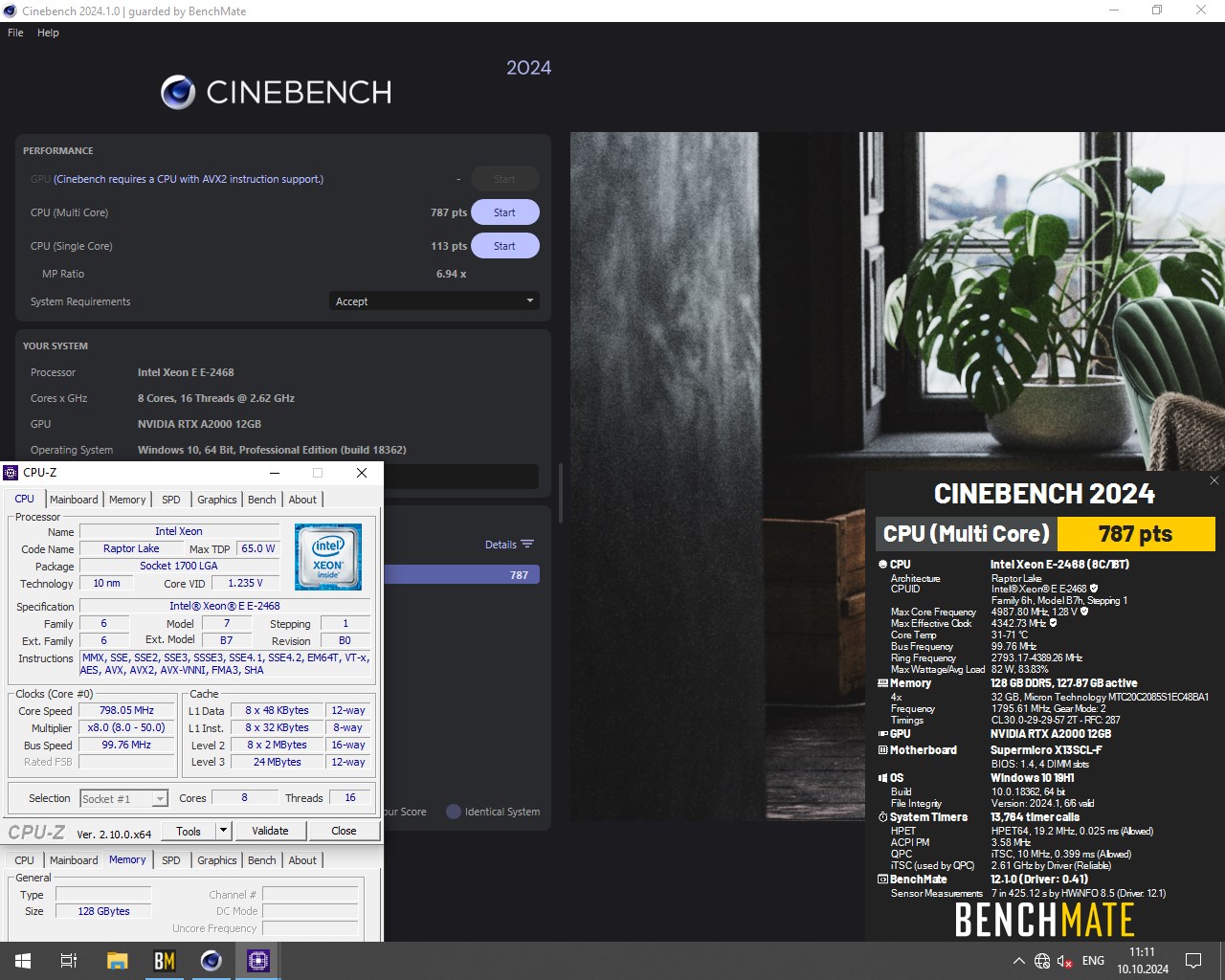
Task: Click the Threads 16 field in CPU-Z
Action: click(350, 797)
